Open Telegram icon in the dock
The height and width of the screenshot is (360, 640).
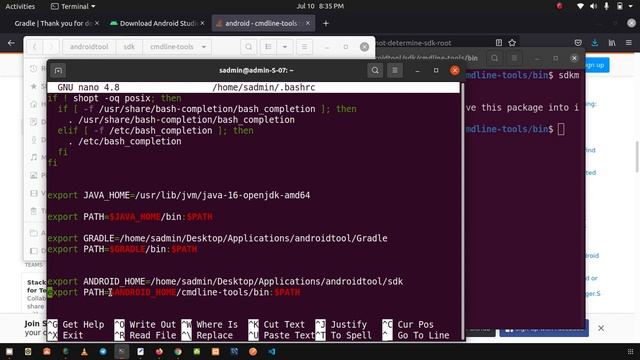[x=103, y=351]
